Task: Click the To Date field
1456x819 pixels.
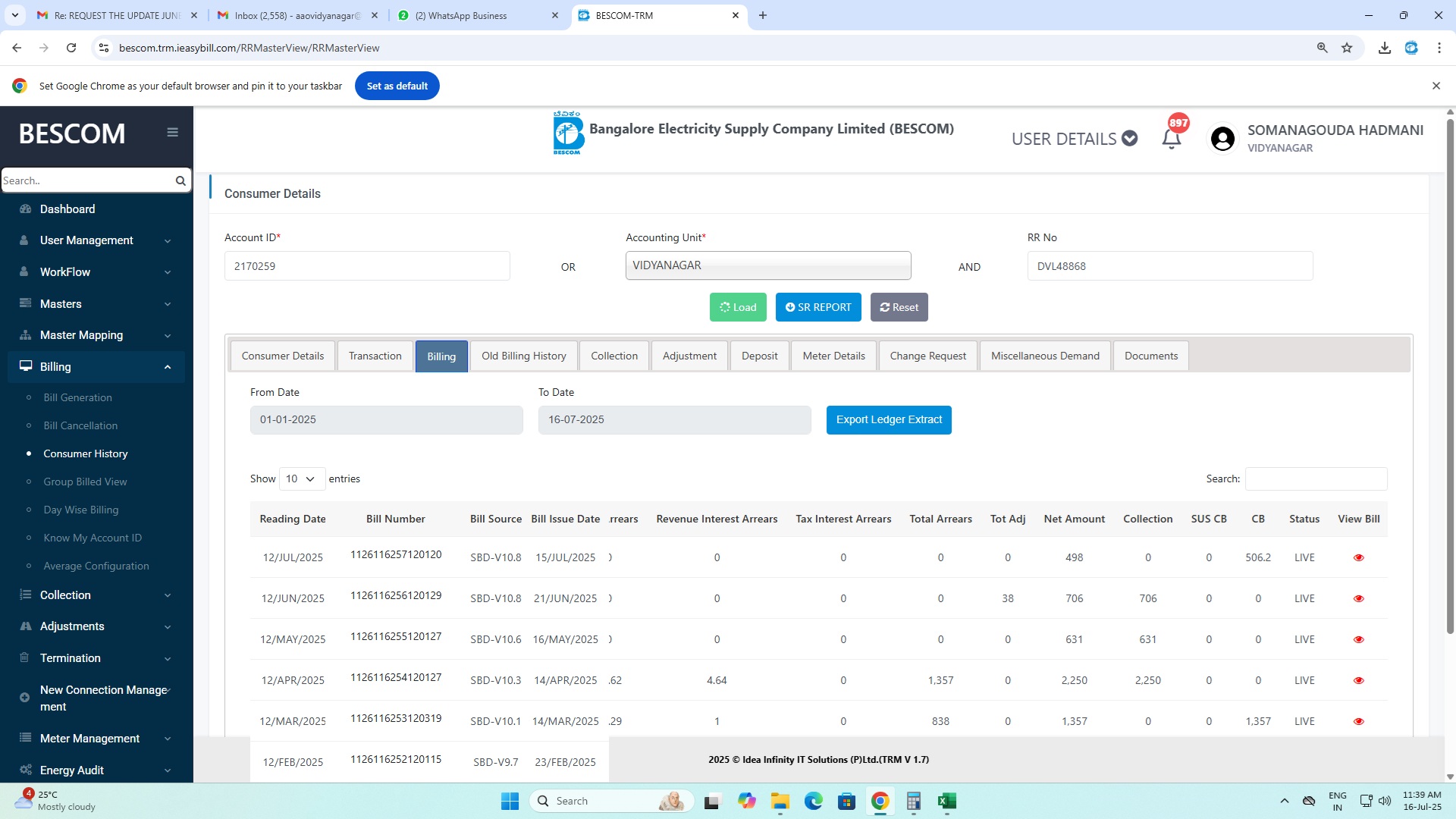Action: (675, 419)
